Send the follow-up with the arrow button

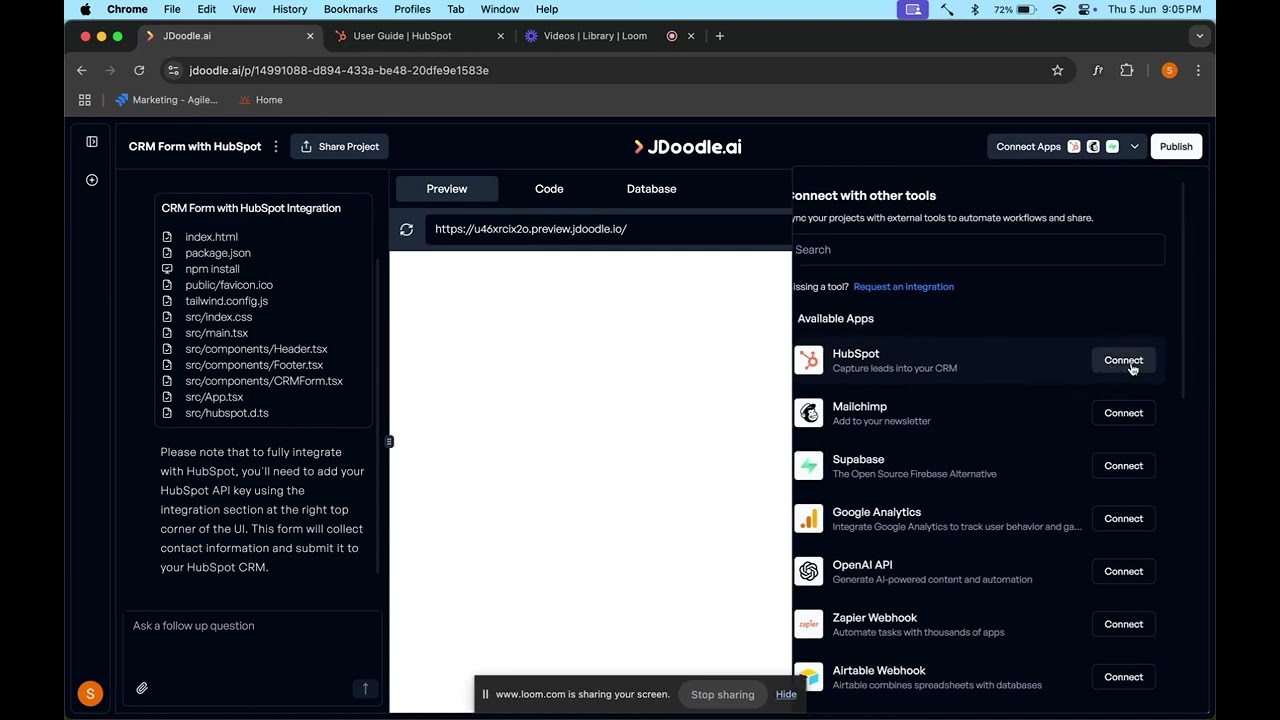click(365, 688)
